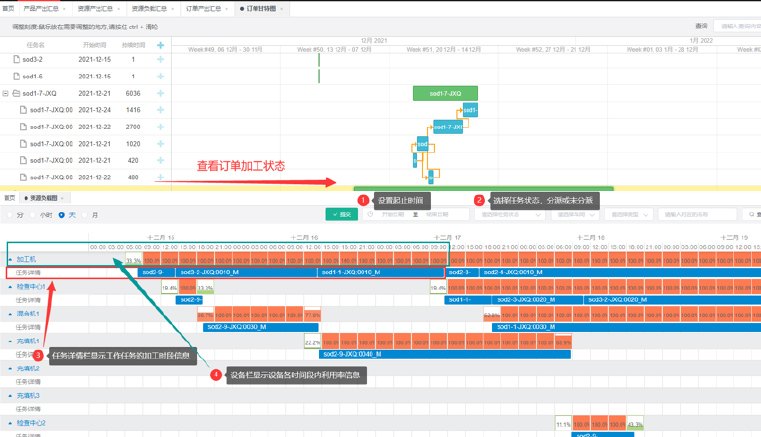This screenshot has width=761, height=437.
Task: Click the green sod1-7-JXQ Gantt bar
Action: pyautogui.click(x=445, y=93)
